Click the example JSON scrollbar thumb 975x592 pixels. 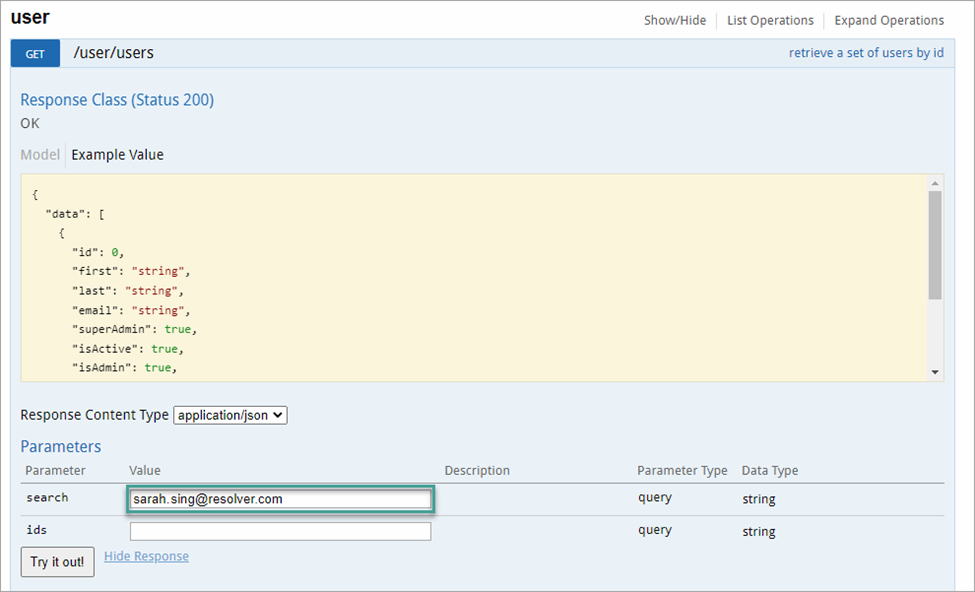[935, 245]
